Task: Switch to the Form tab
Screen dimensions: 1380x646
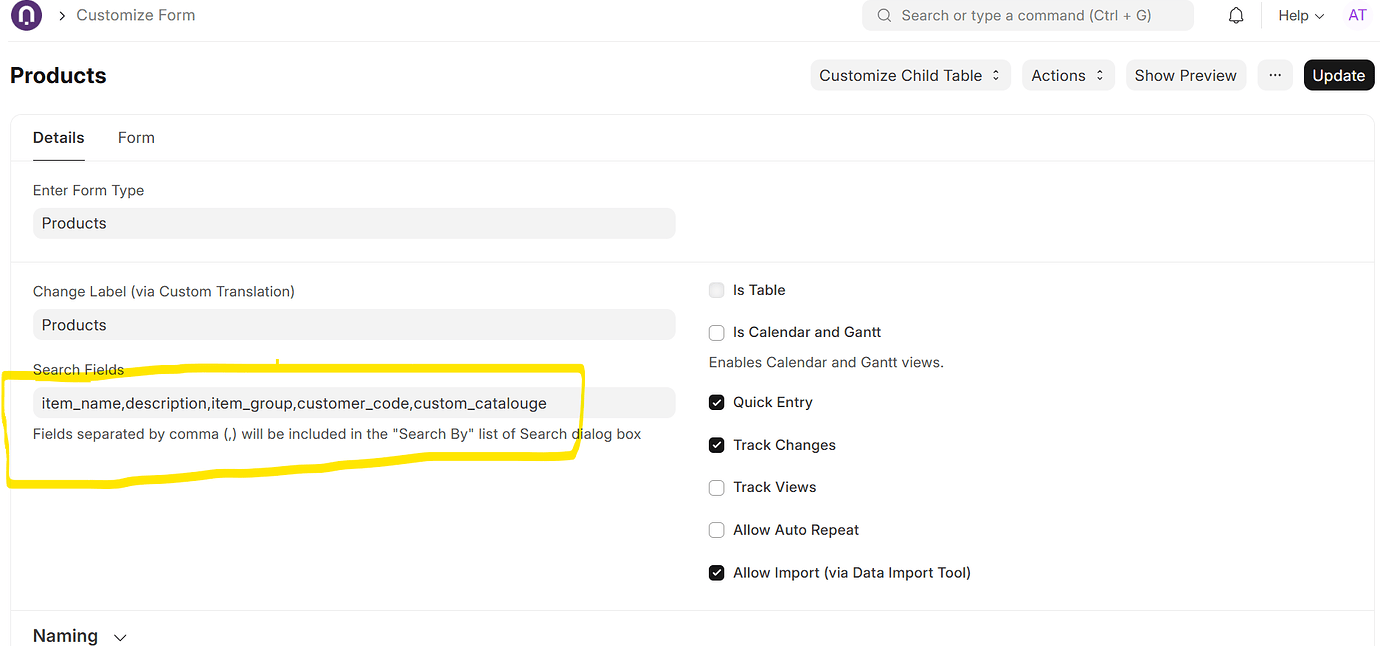Action: (x=136, y=137)
